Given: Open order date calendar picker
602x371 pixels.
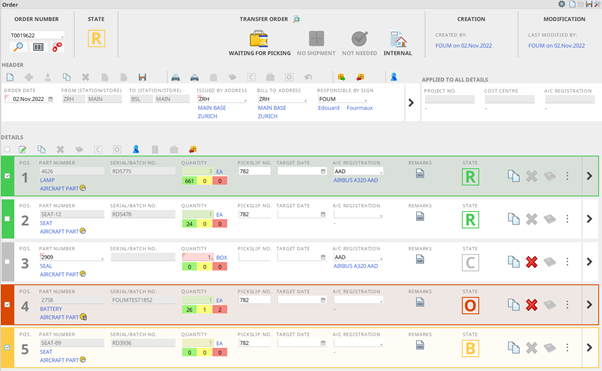Looking at the screenshot, I should click(x=51, y=99).
